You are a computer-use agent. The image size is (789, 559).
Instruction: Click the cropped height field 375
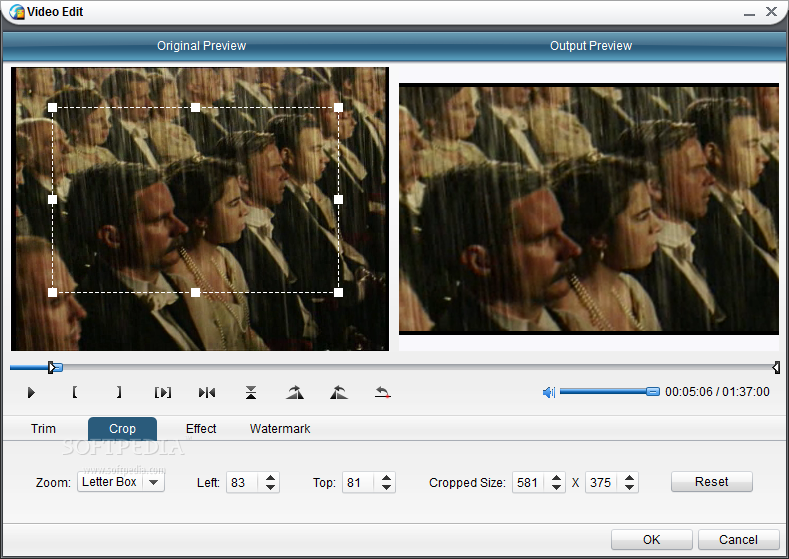[601, 483]
